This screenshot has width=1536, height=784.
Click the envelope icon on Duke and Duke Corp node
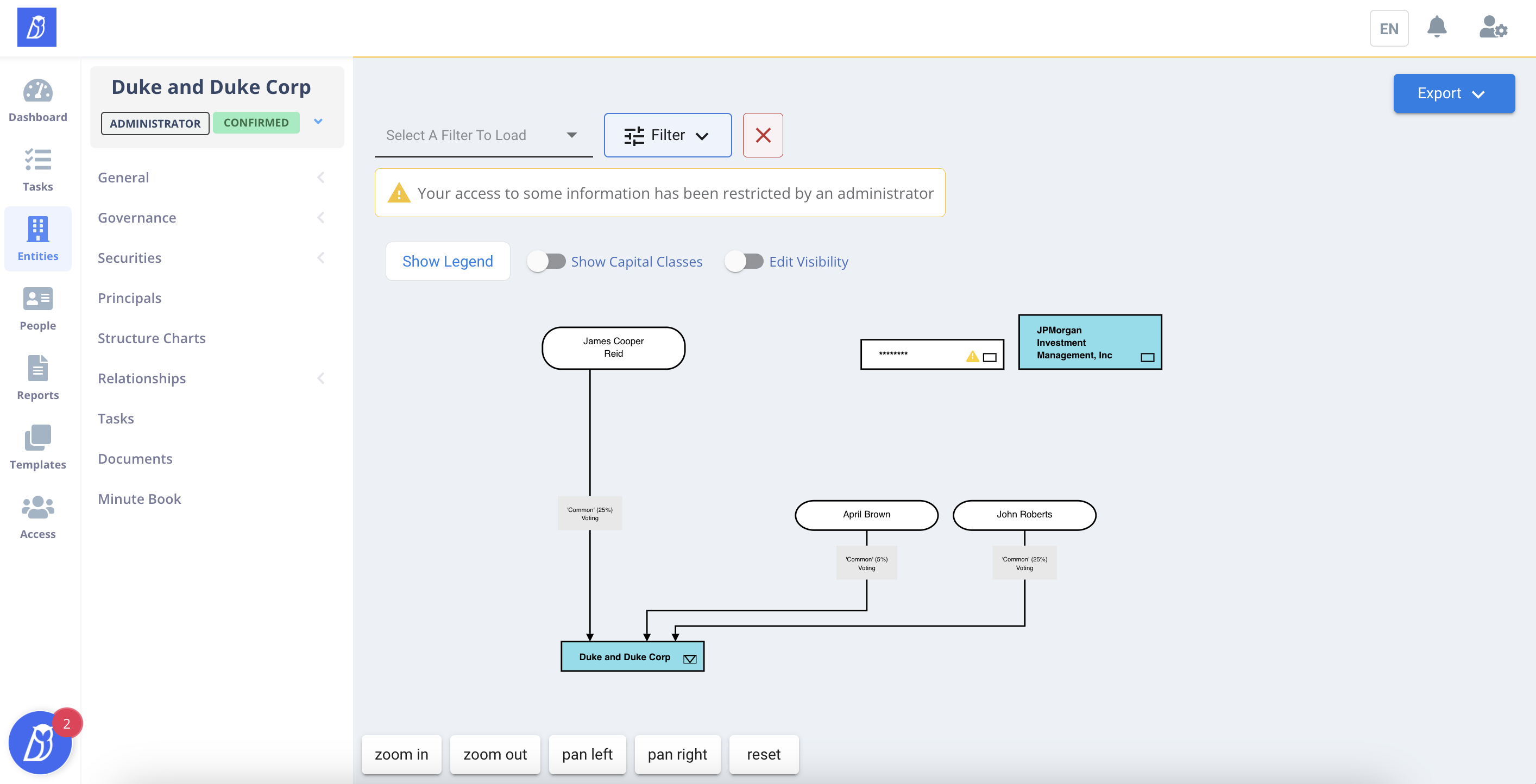689,659
